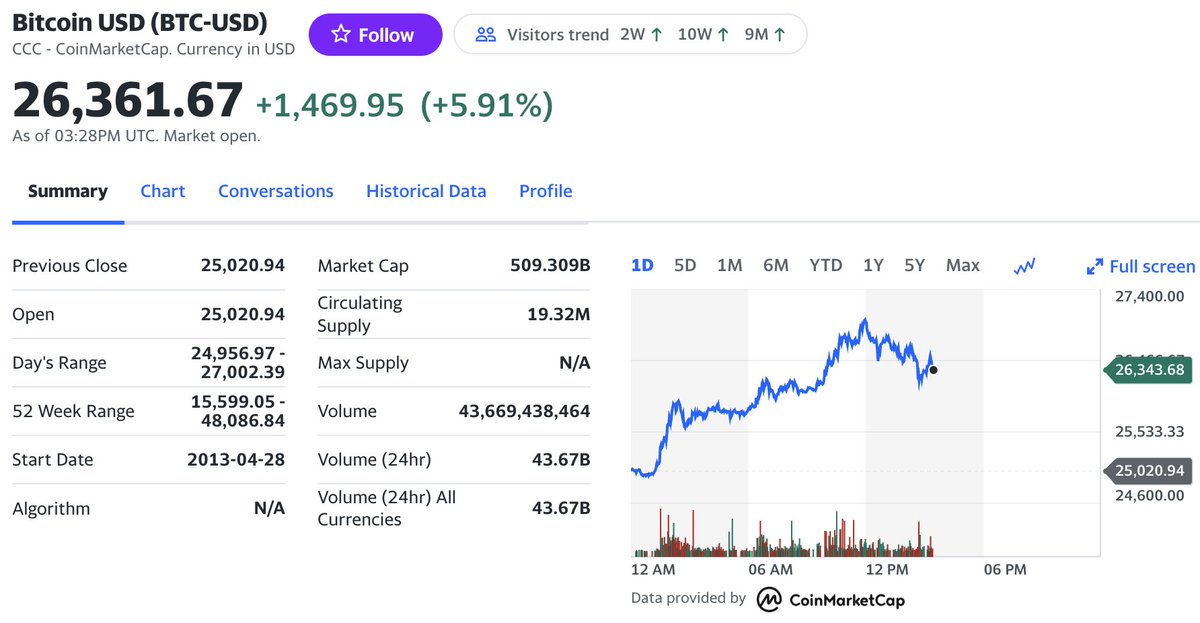Click the Circulating Supply value 19.32M
Image resolution: width=1200 pixels, height=623 pixels.
pos(559,314)
